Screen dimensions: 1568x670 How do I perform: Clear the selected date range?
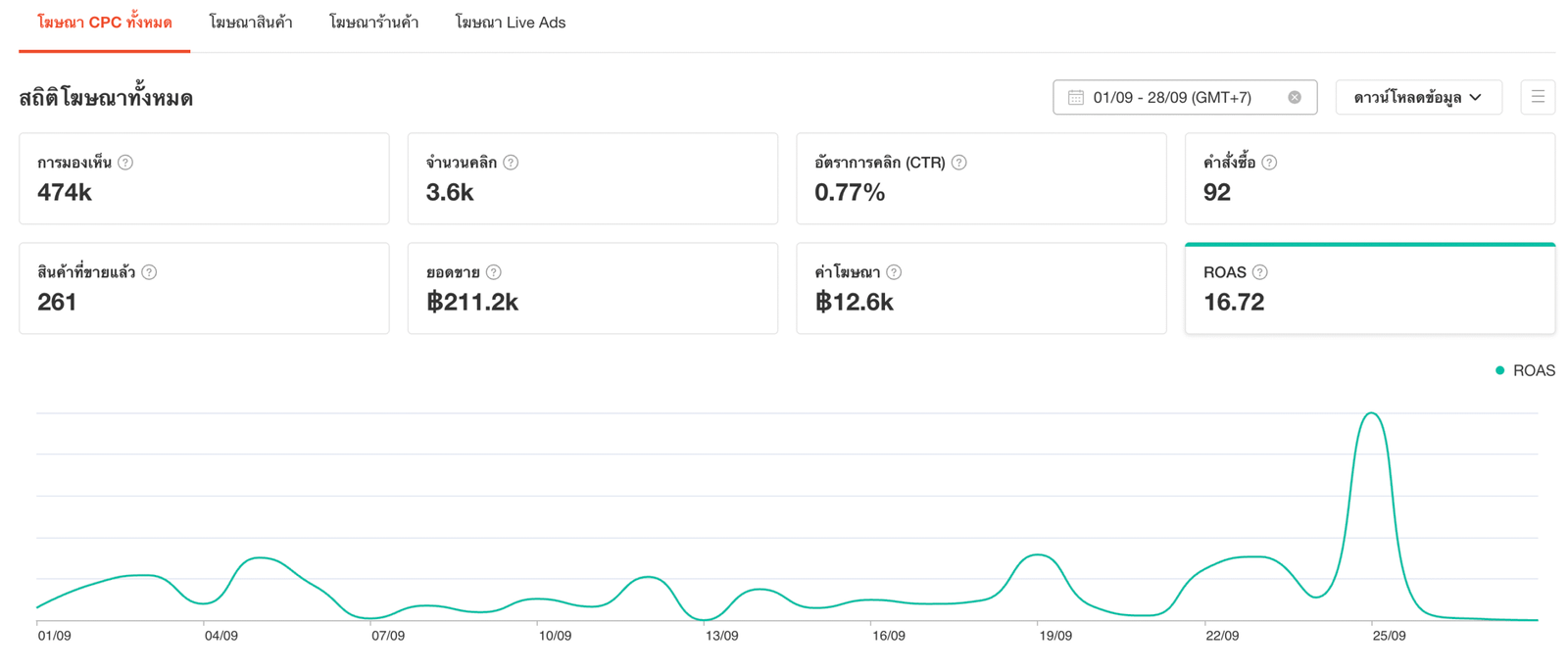pos(1295,97)
